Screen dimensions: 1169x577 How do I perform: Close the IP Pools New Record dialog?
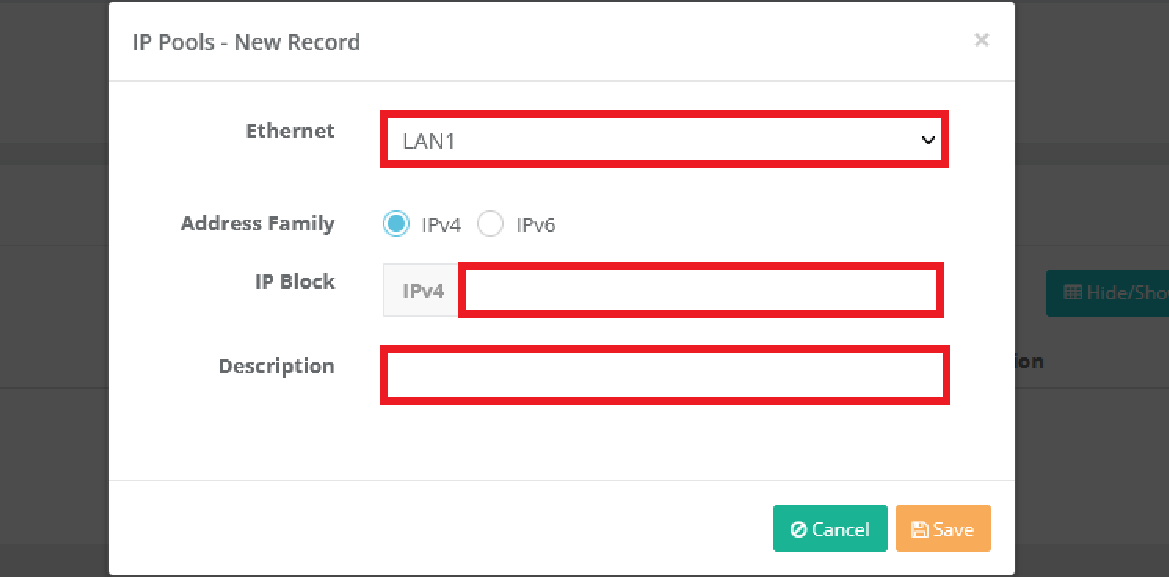click(x=981, y=40)
